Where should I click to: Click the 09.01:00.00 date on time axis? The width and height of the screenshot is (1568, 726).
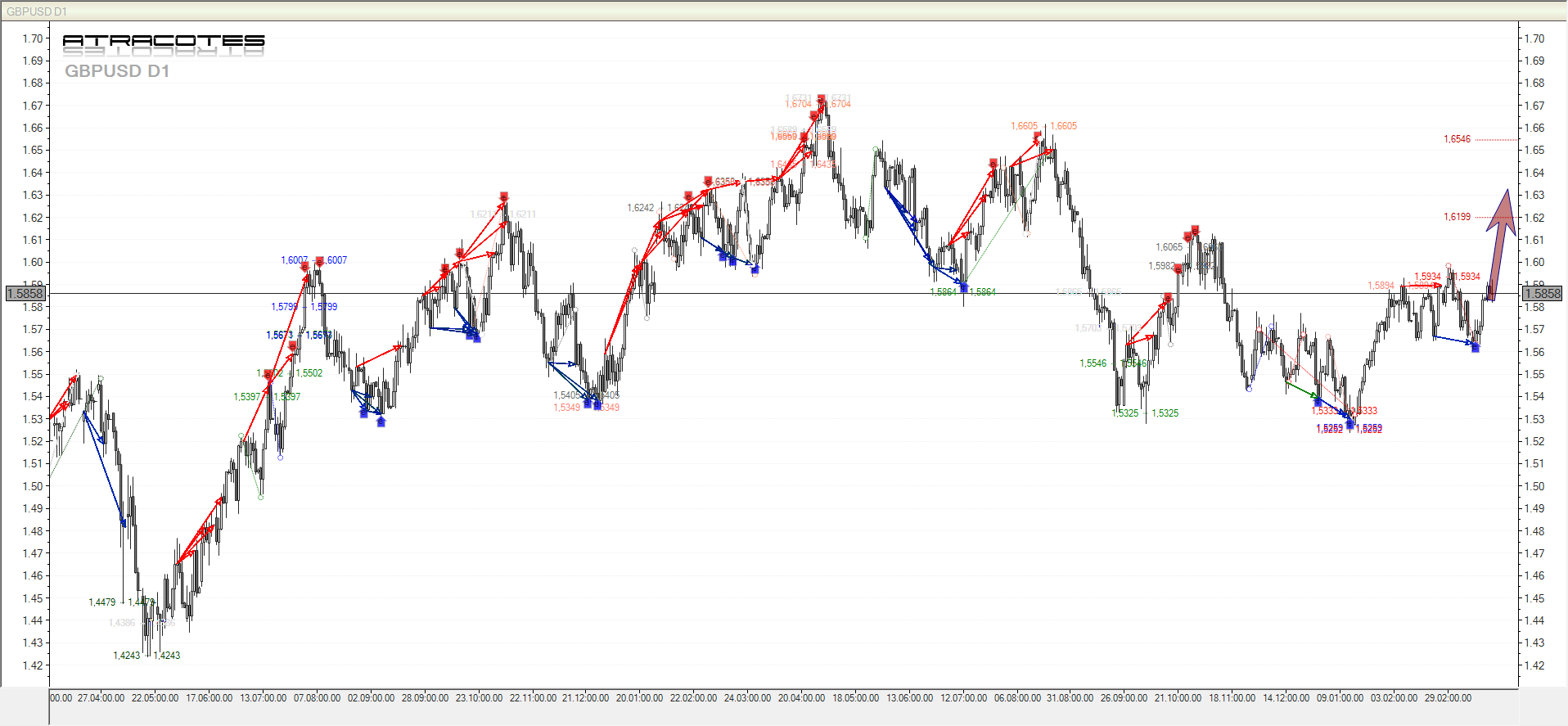[1340, 698]
